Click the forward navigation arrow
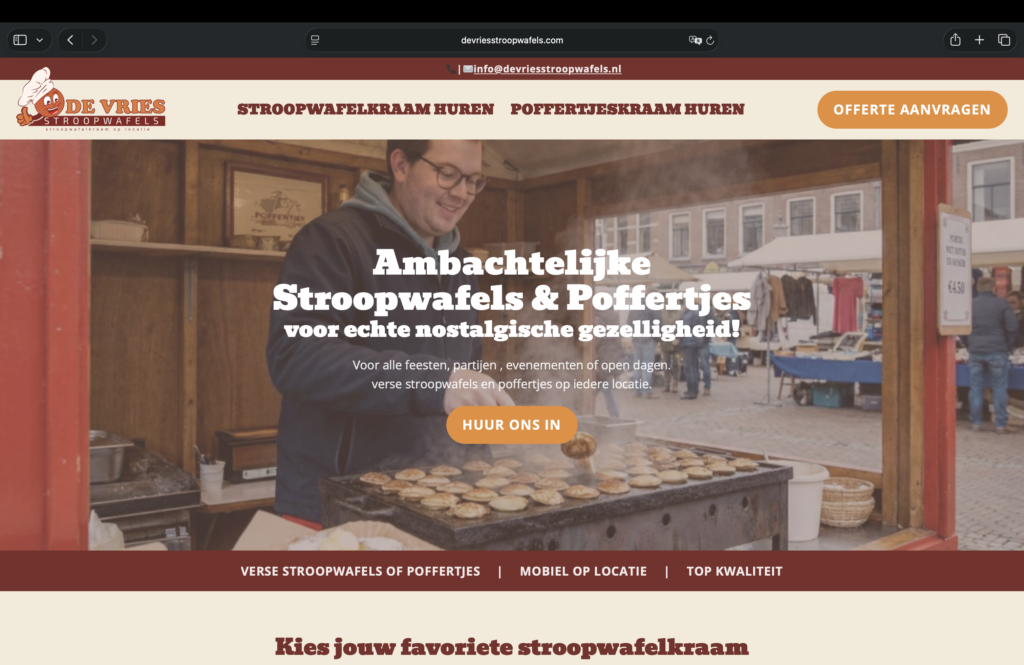 point(94,40)
